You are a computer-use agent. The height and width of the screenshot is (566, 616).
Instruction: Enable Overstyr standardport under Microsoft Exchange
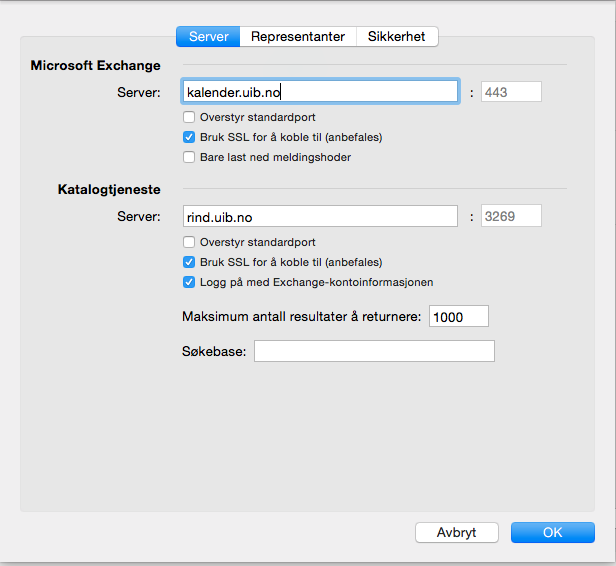pyautogui.click(x=189, y=117)
